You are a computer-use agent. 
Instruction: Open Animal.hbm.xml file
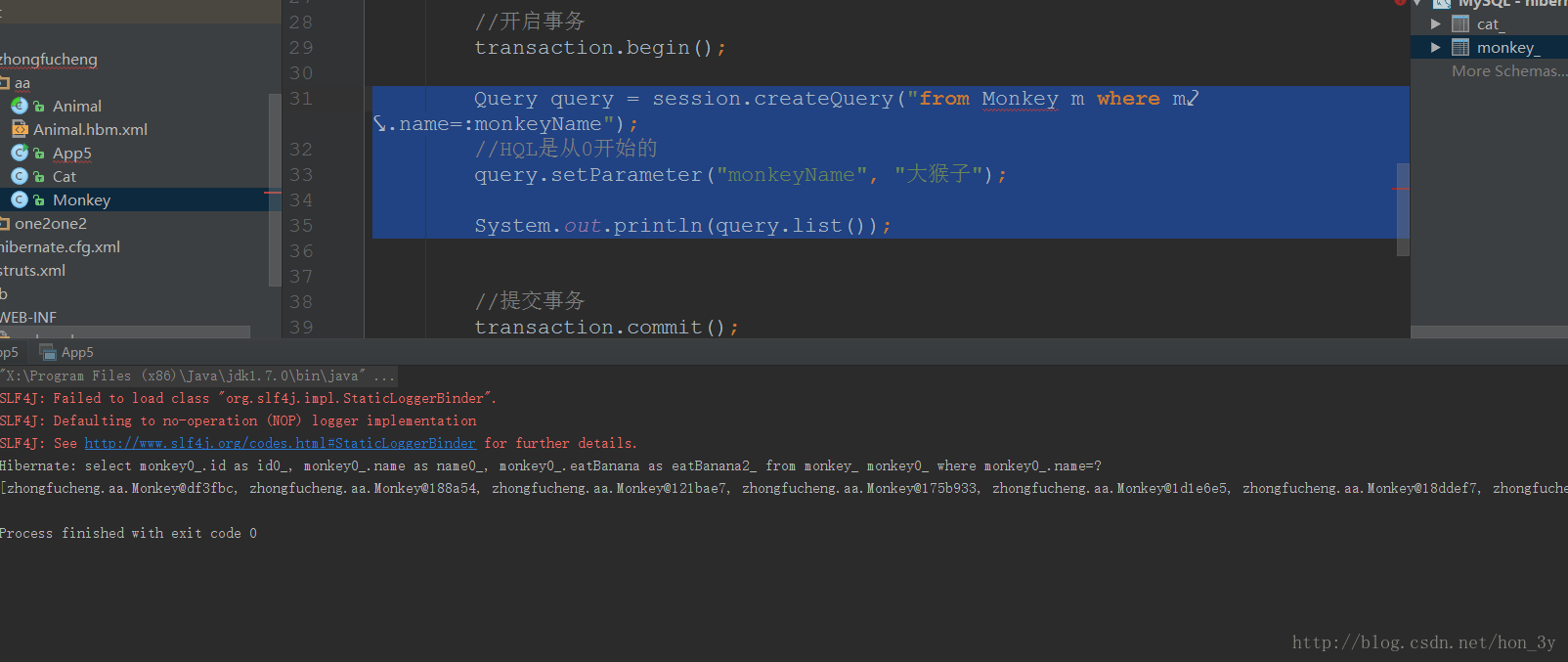pos(90,129)
